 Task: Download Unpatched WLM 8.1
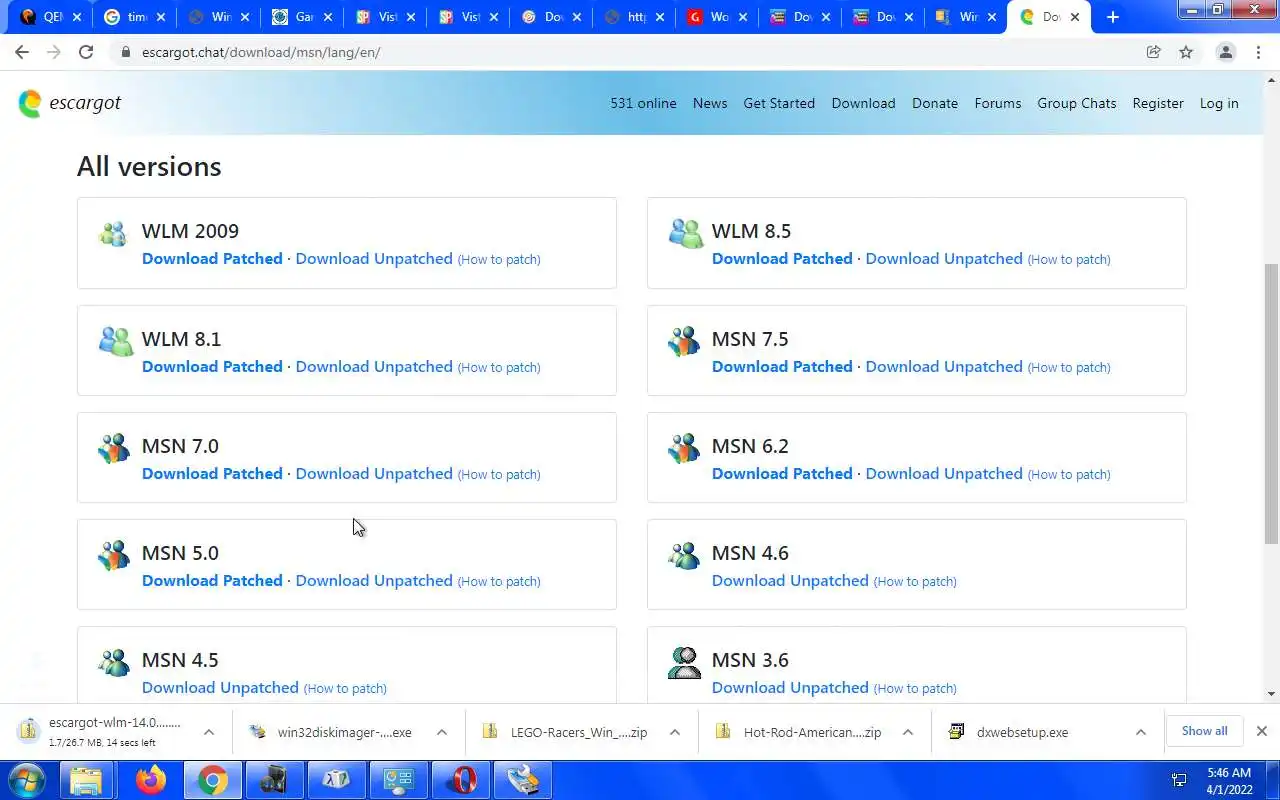coord(374,366)
